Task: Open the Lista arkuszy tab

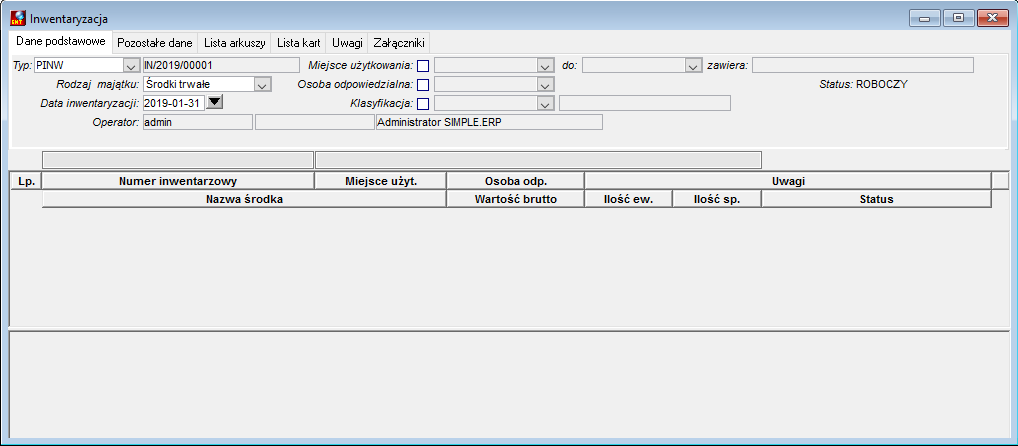Action: [234, 43]
